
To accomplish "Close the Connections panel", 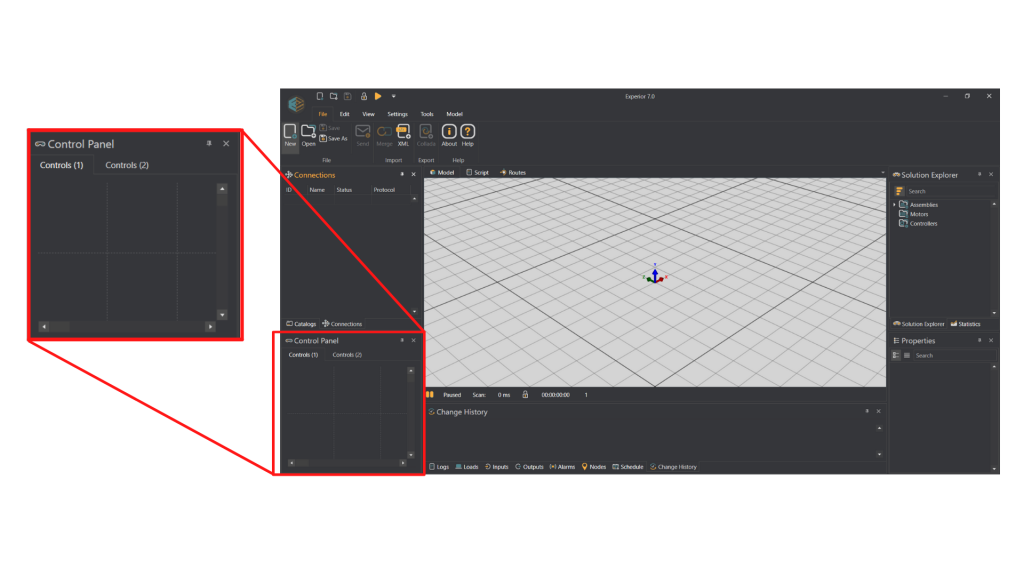I will point(413,174).
